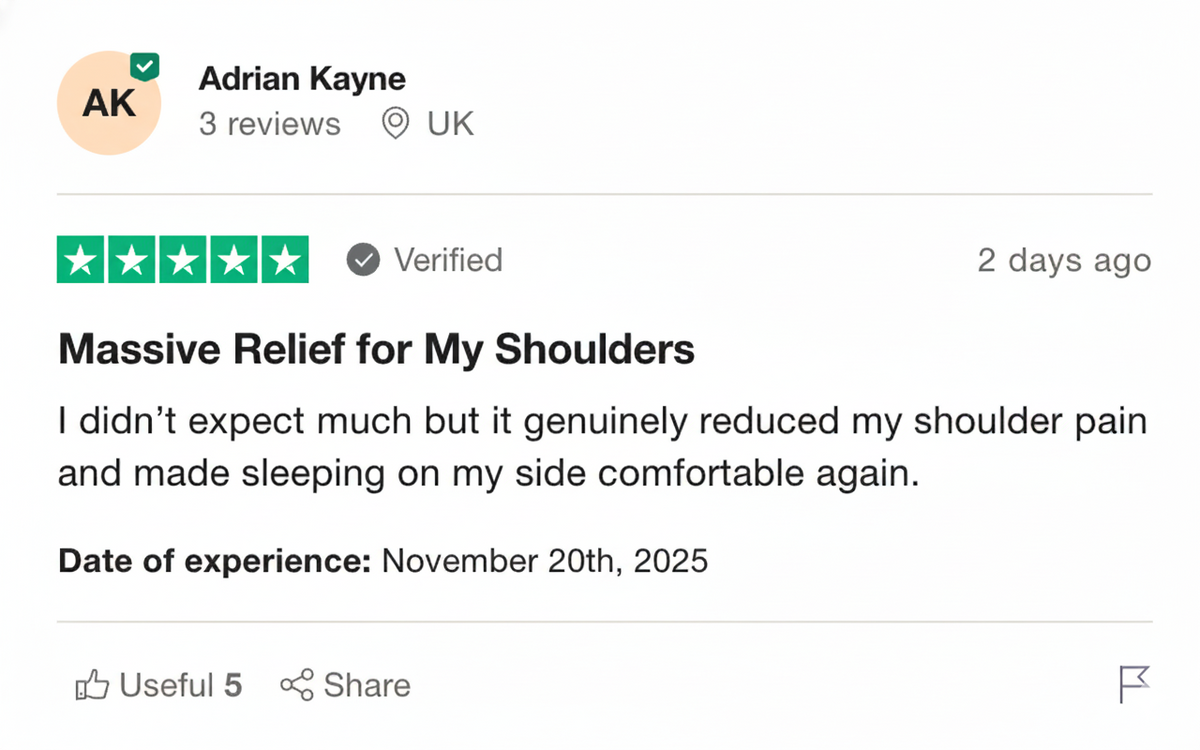The image size is (1200, 750).
Task: Click the location pin icon
Action: click(396, 125)
